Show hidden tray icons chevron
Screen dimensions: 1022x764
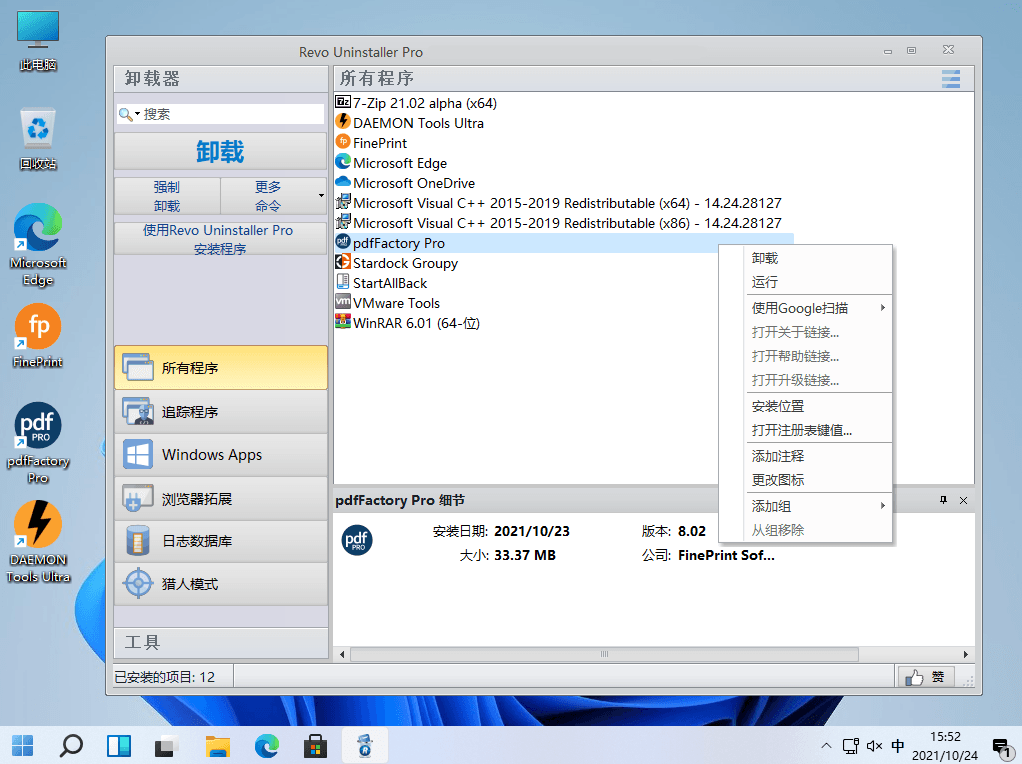826,746
